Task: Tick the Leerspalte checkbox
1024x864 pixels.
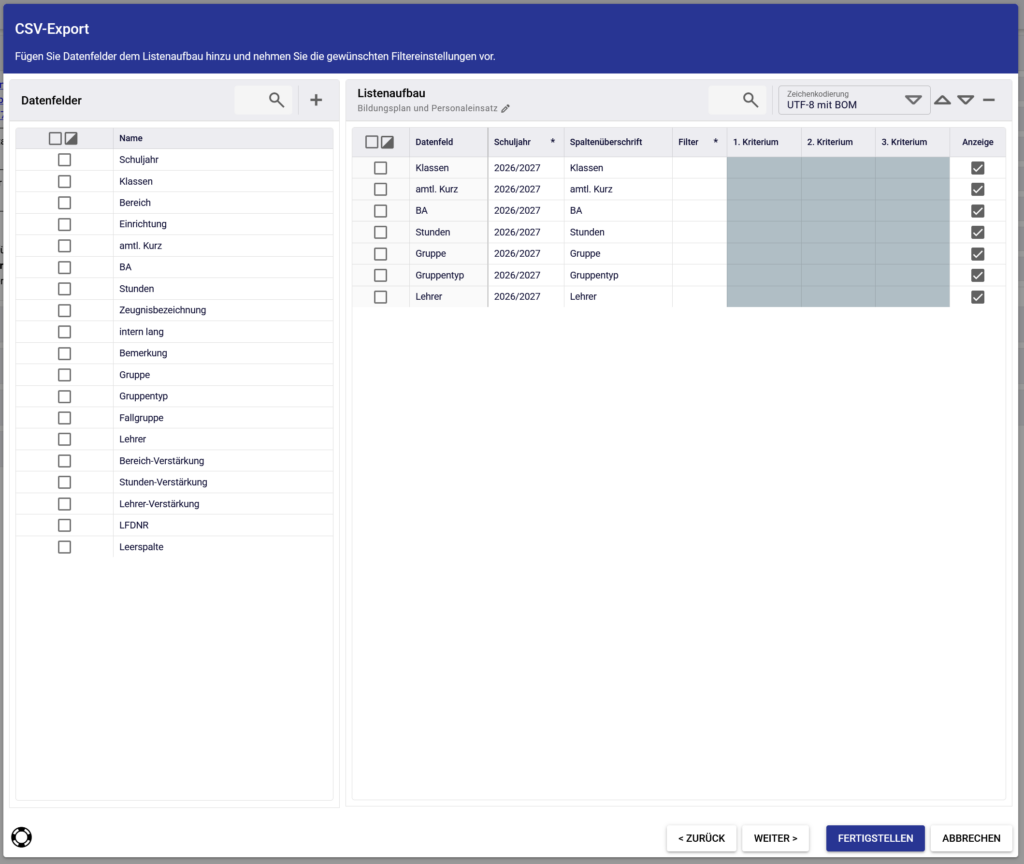Action: (x=64, y=547)
